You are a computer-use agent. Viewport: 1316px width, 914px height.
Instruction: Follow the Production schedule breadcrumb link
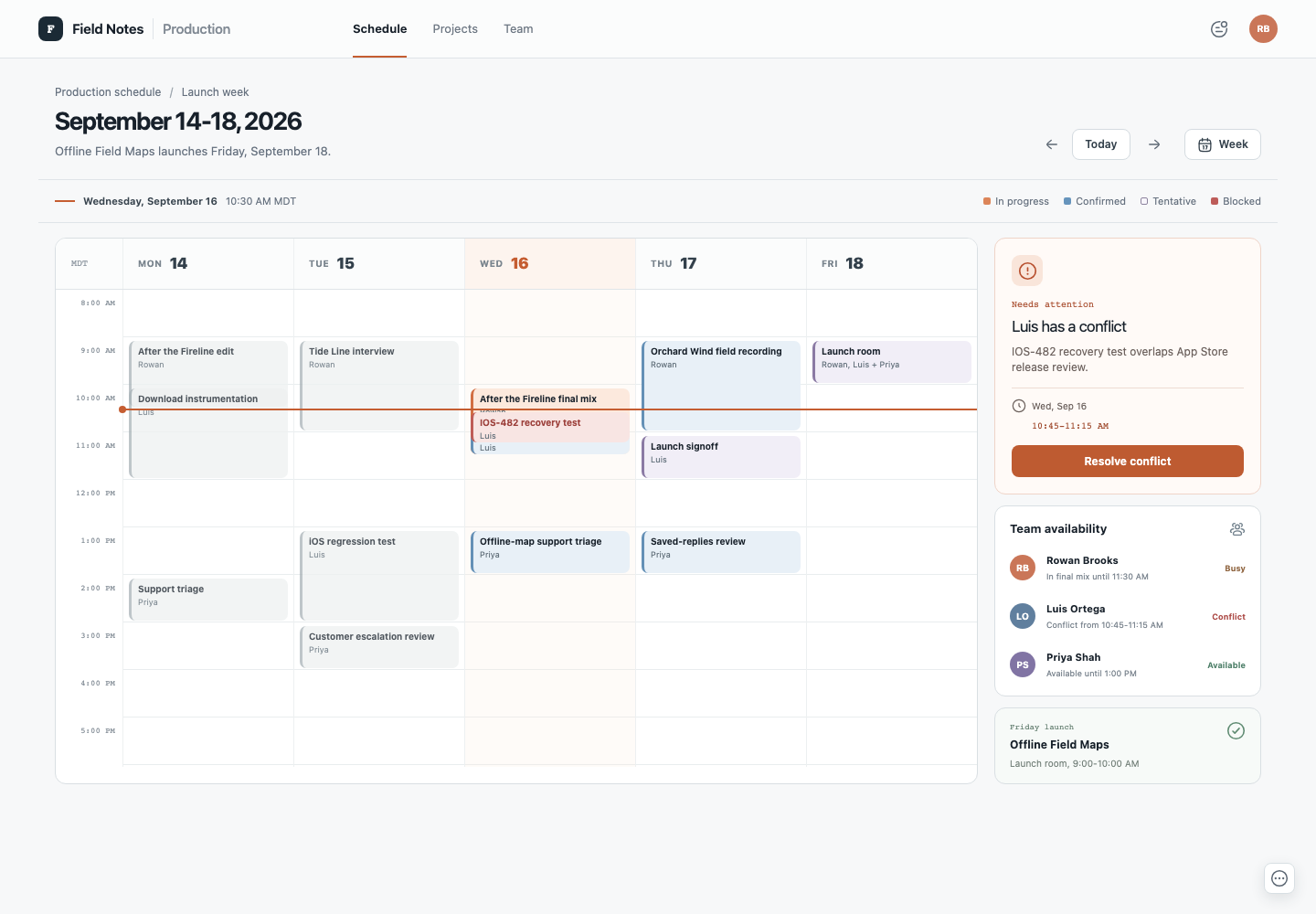(x=108, y=92)
